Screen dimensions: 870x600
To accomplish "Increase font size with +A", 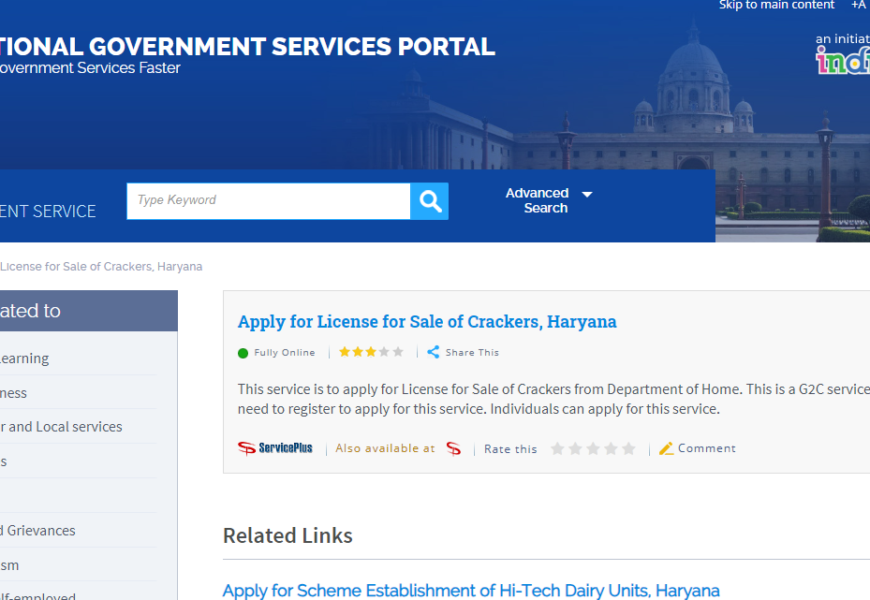I will (858, 6).
